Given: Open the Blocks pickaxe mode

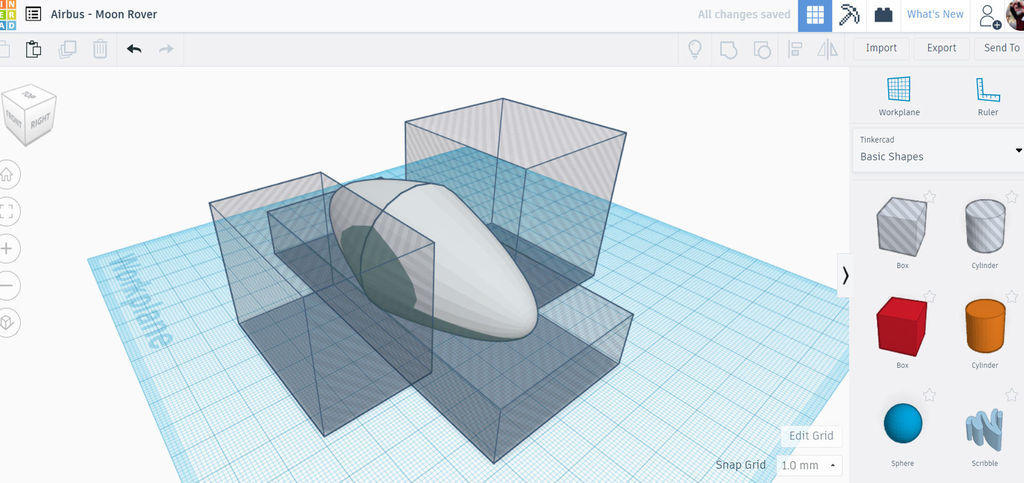Looking at the screenshot, I should point(850,15).
